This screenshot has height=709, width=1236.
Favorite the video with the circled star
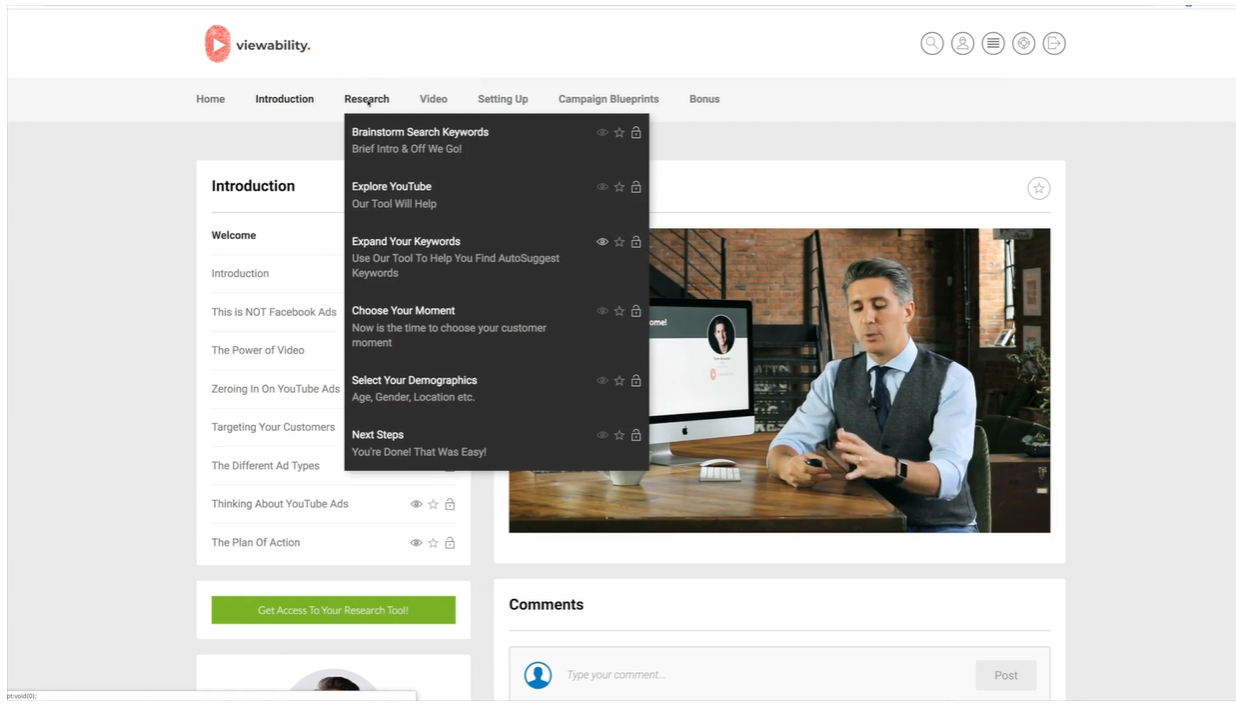click(x=1039, y=188)
